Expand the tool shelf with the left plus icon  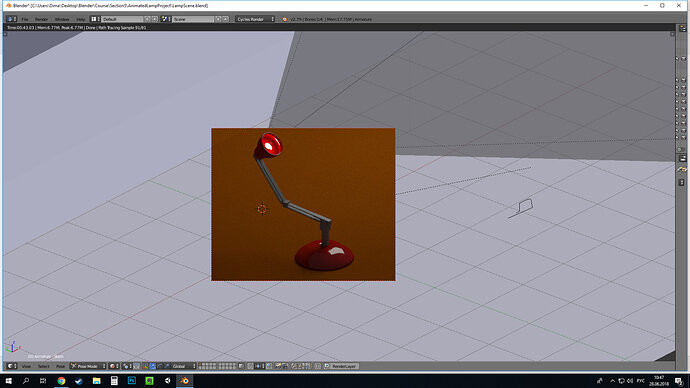pos(5,34)
